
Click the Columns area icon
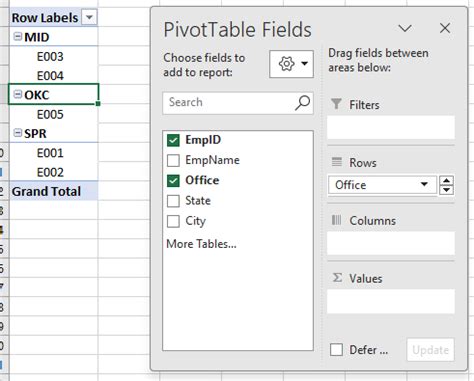337,220
